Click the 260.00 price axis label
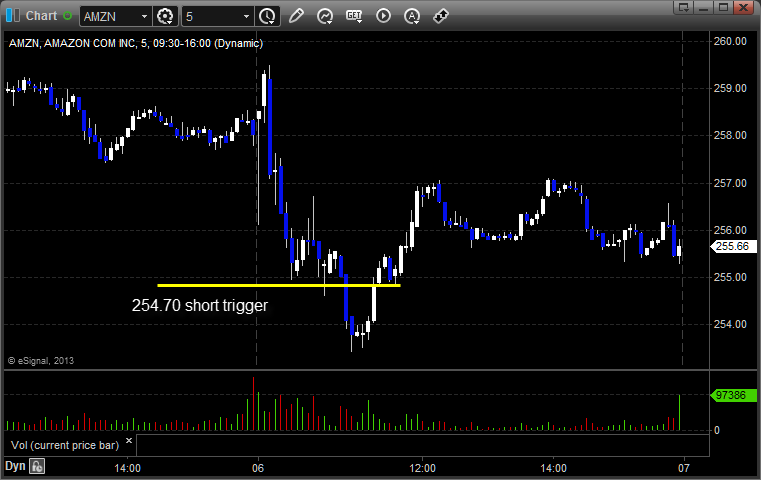 [x=730, y=41]
